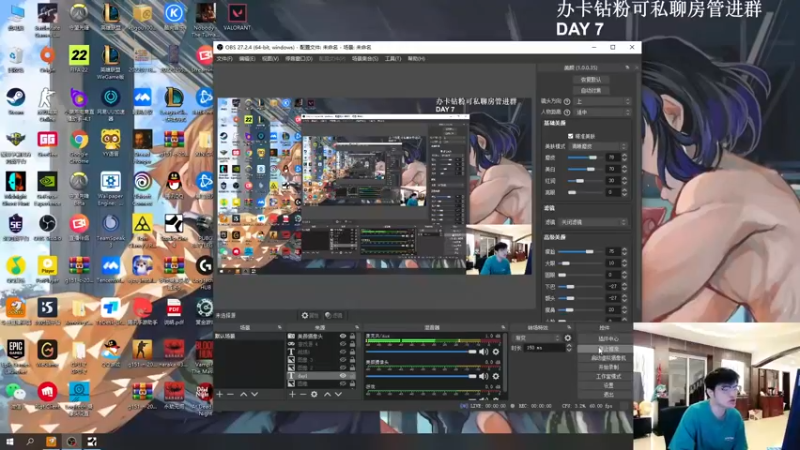Click Exit button in Controls panel
Viewport: 800px width, 450px height.
pyautogui.click(x=608, y=394)
